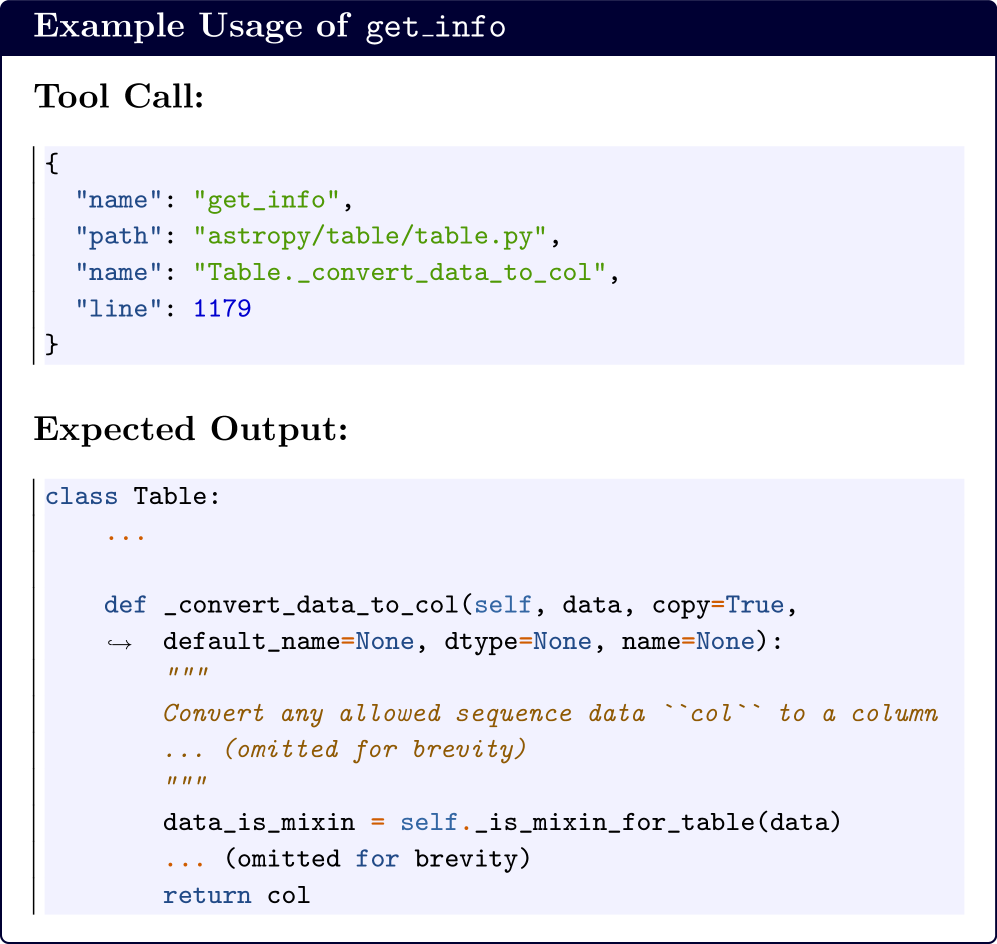This screenshot has width=997, height=944.
Task: Click the "data_is_mixin" variable assignment
Action: coord(258,823)
